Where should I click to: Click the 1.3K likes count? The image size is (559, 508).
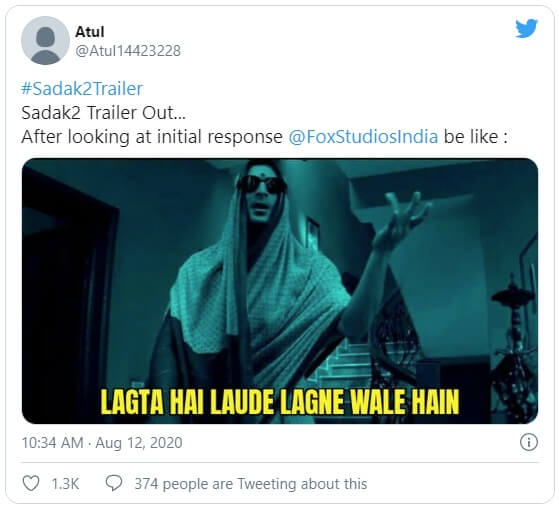point(66,484)
